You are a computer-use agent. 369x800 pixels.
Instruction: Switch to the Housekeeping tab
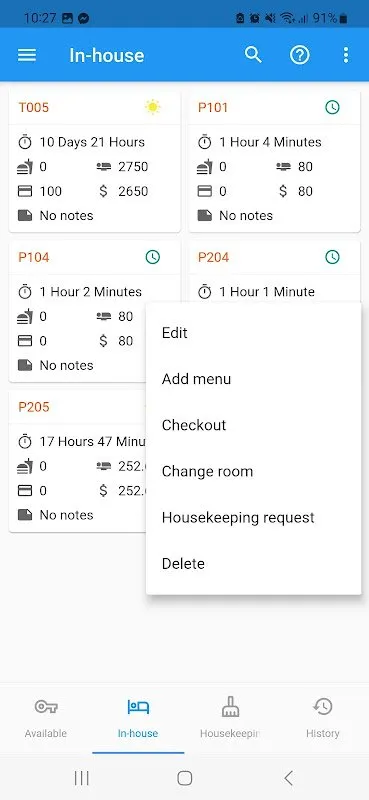click(x=230, y=719)
